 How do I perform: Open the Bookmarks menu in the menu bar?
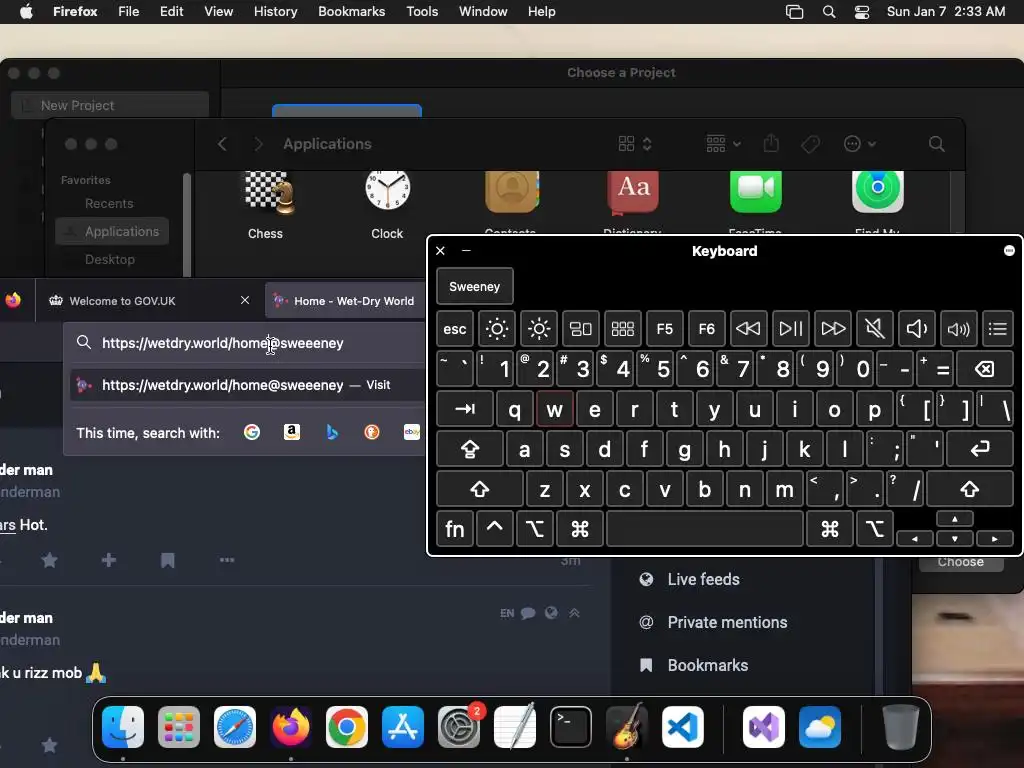pyautogui.click(x=351, y=12)
